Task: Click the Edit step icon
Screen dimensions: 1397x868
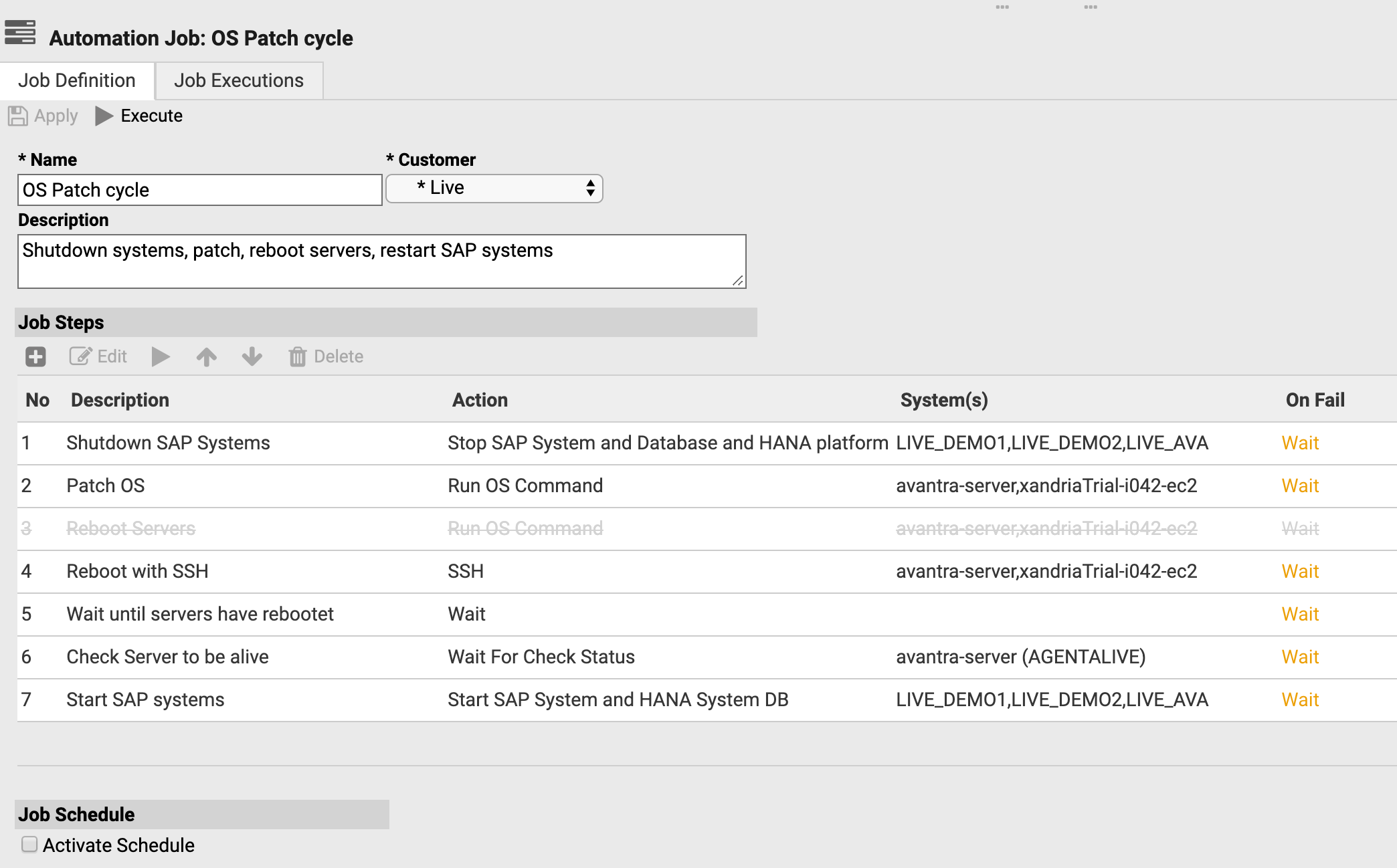Action: (x=79, y=355)
